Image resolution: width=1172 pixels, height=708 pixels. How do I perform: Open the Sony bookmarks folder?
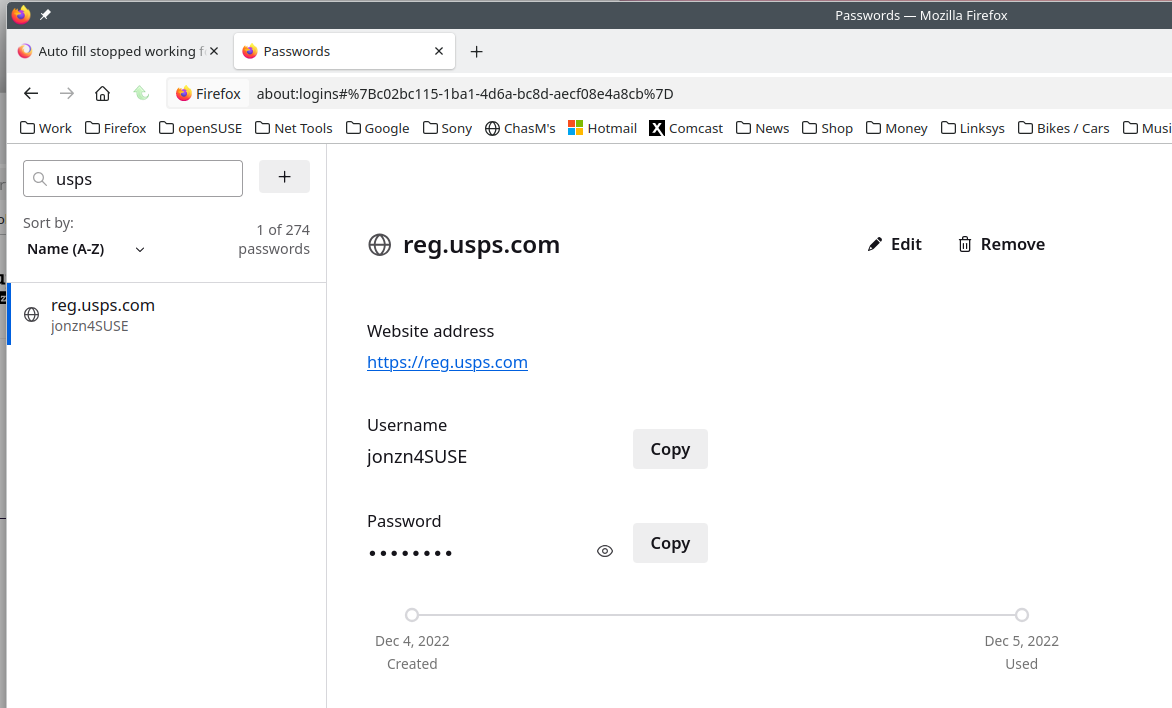[447, 128]
